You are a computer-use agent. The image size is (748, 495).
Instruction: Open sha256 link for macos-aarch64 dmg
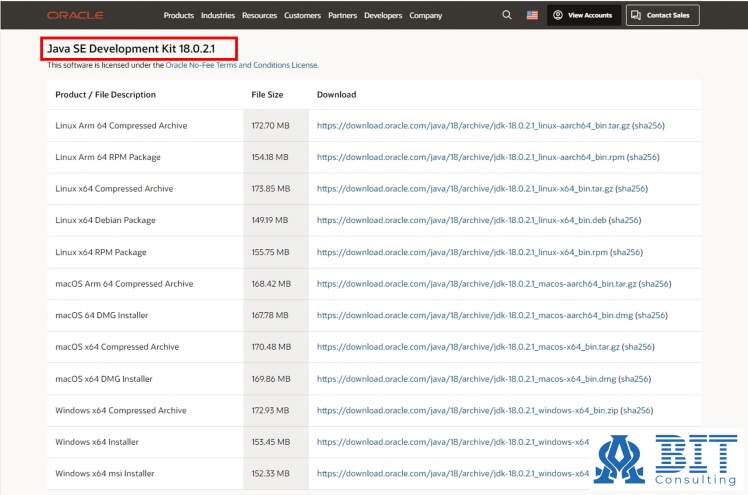[652, 315]
